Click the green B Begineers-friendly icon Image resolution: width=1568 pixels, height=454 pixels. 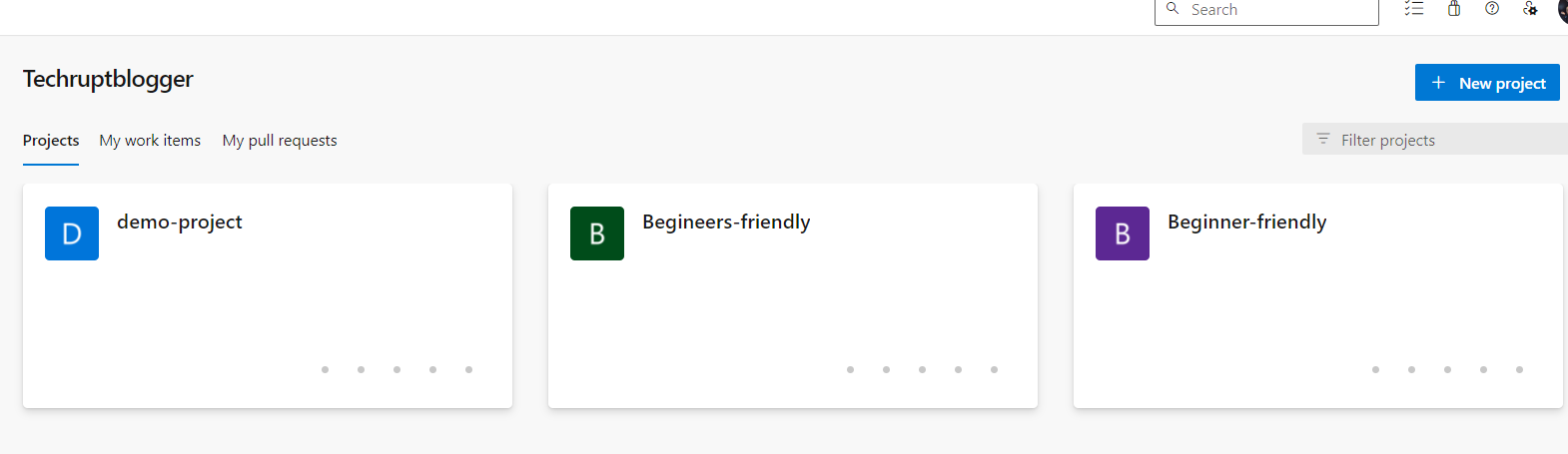pos(597,233)
